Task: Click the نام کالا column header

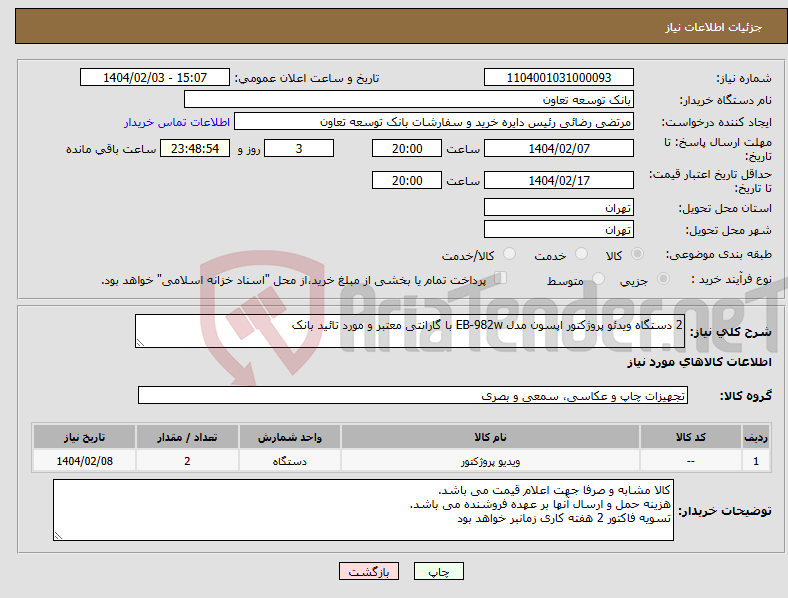Action: 490,437
